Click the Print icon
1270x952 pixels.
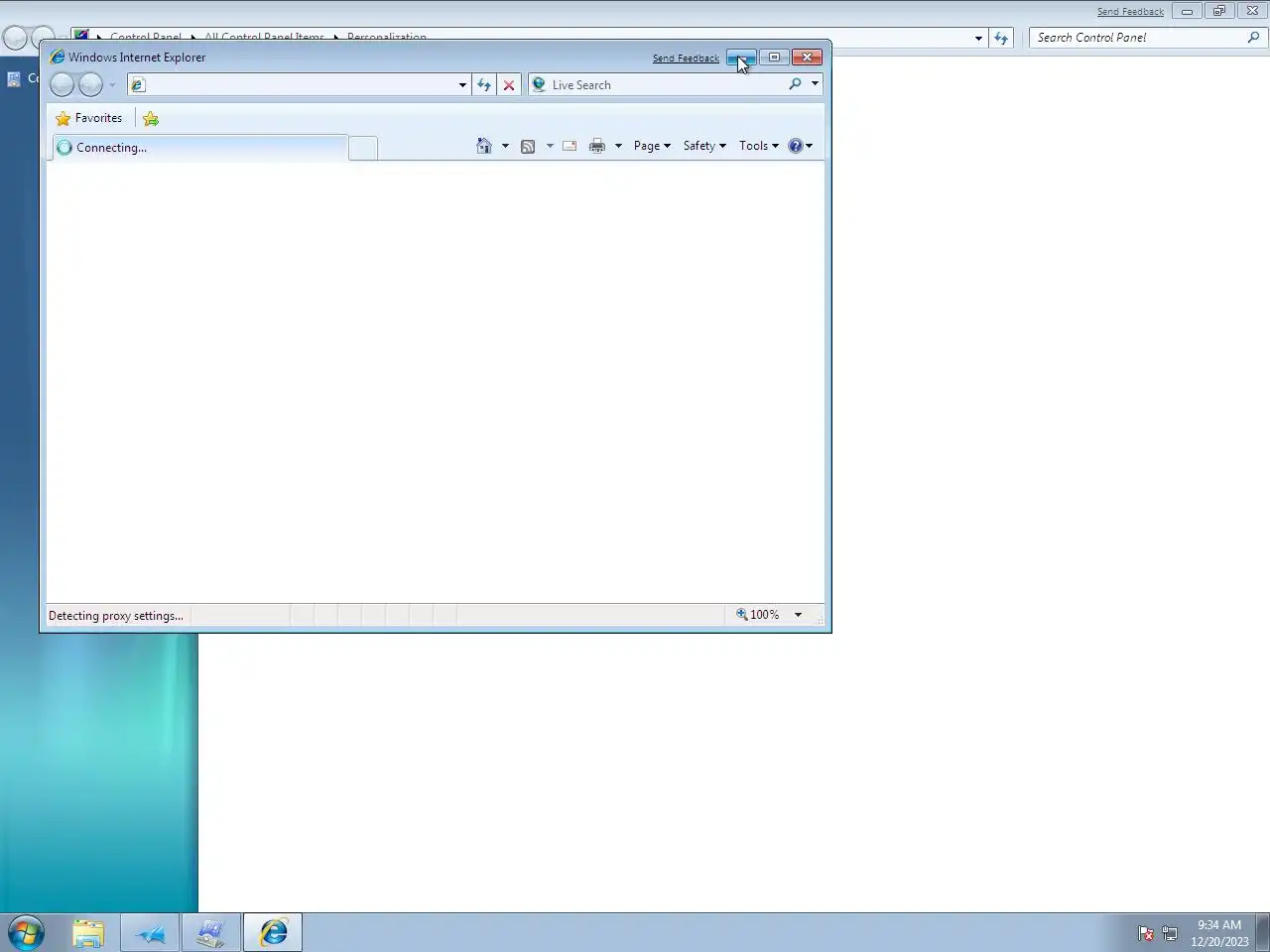(x=597, y=146)
